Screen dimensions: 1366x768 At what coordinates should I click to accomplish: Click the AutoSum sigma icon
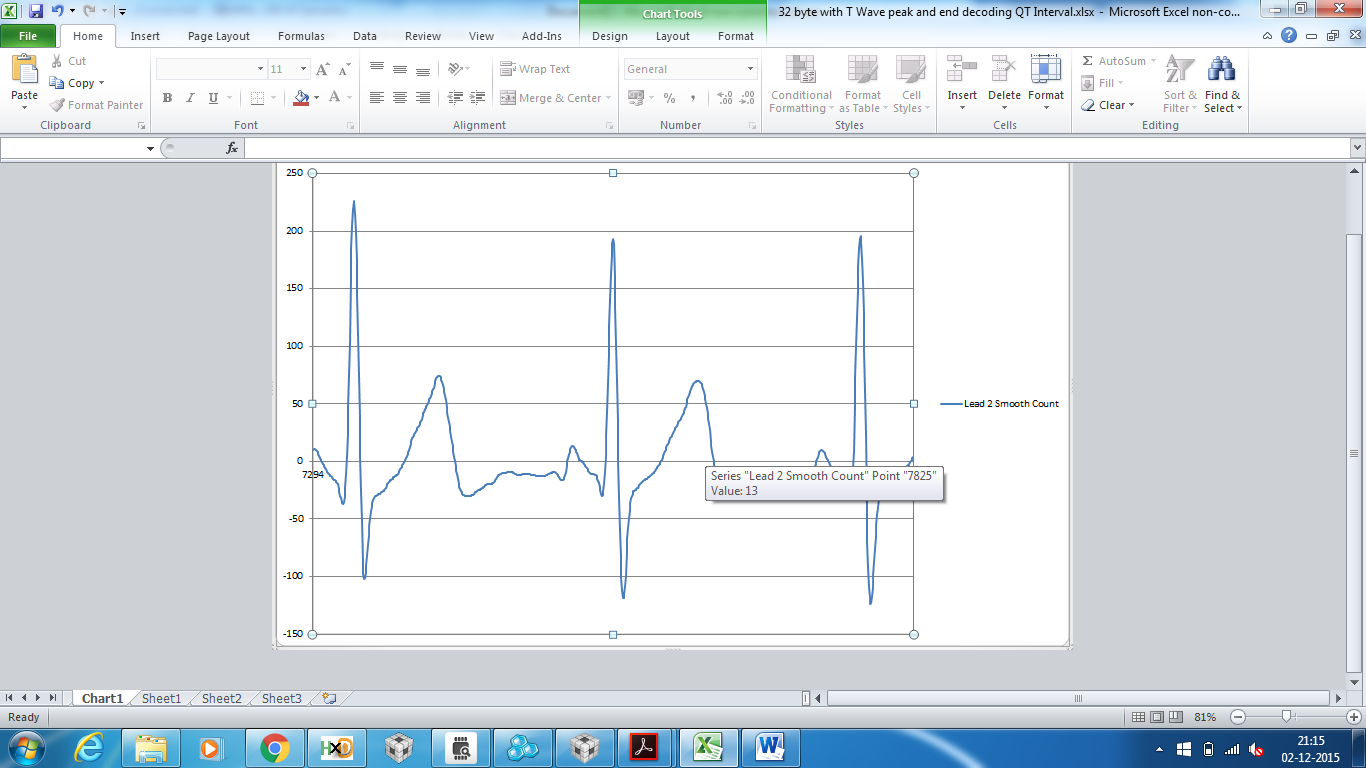(1088, 61)
